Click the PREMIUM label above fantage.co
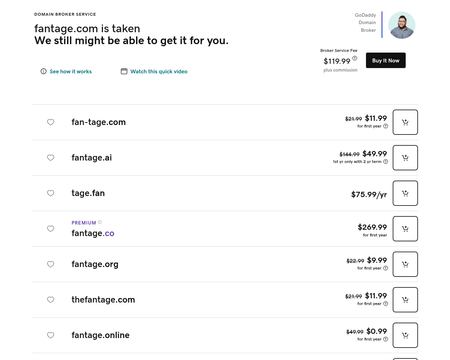Viewport: 450px width, 360px height. click(84, 223)
